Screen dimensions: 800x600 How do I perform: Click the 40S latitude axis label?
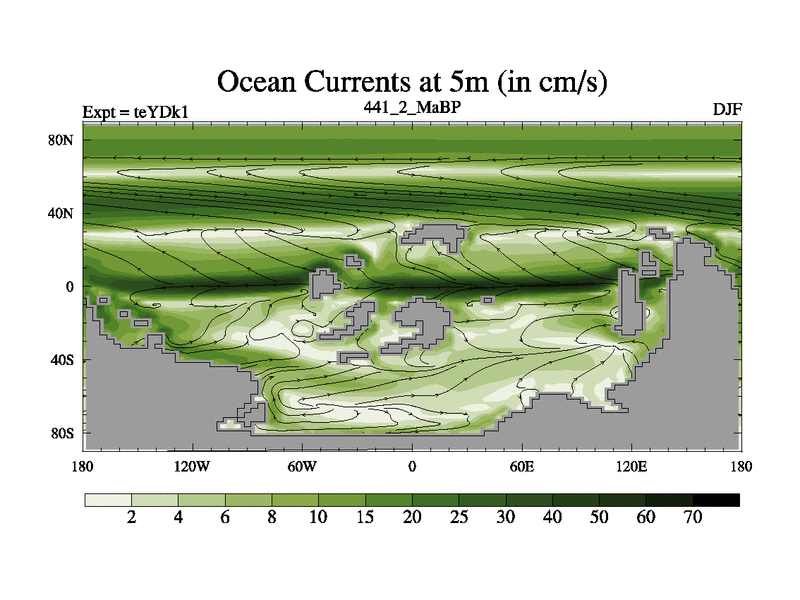(62, 359)
